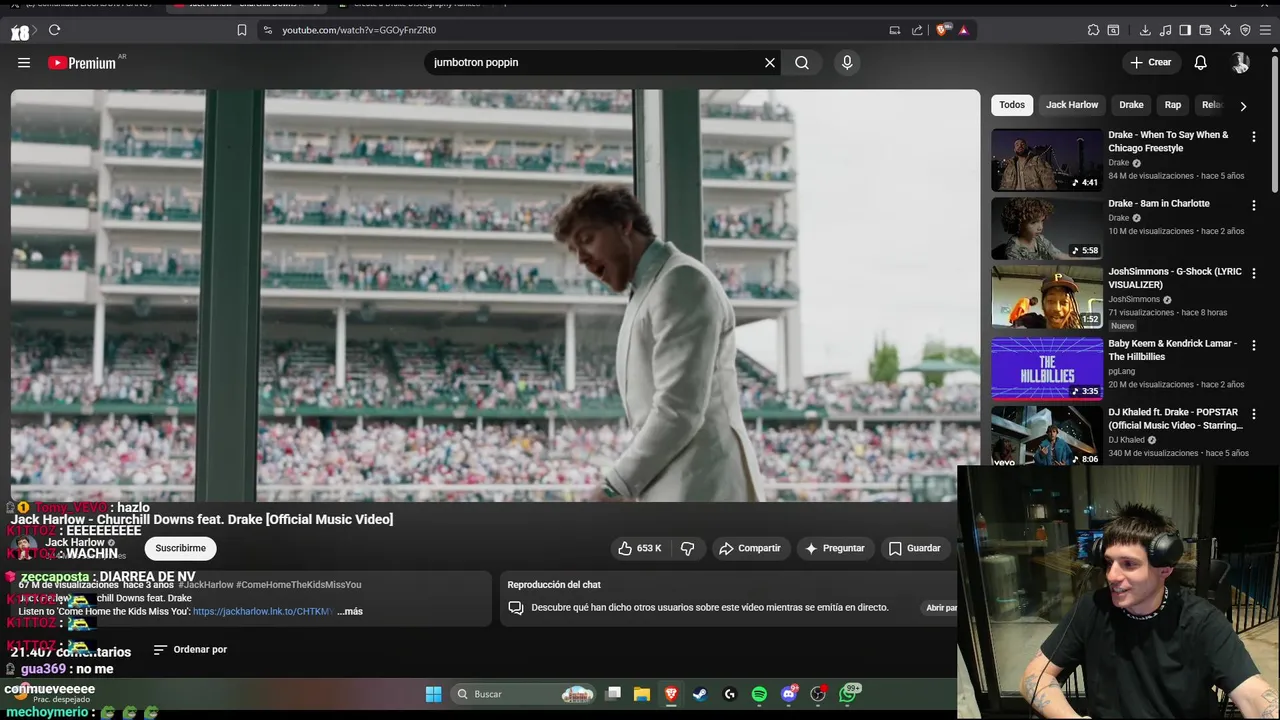Open options for G-Shock lyric visualizer
1280x720 pixels.
(x=1254, y=273)
